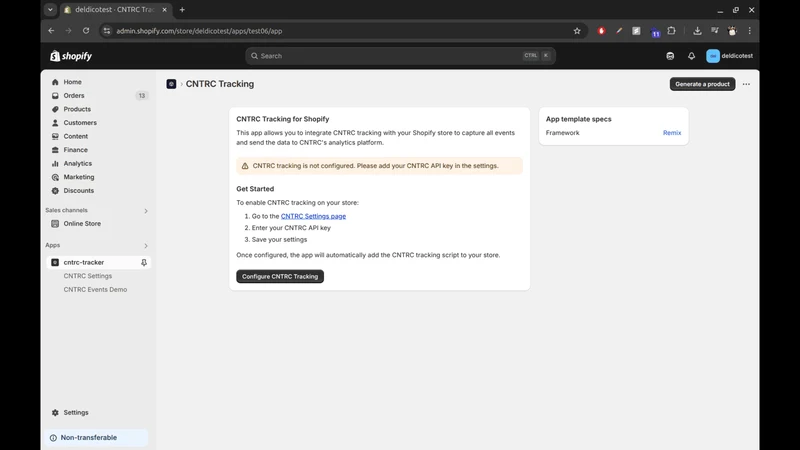Go to Customers page

click(x=80, y=122)
